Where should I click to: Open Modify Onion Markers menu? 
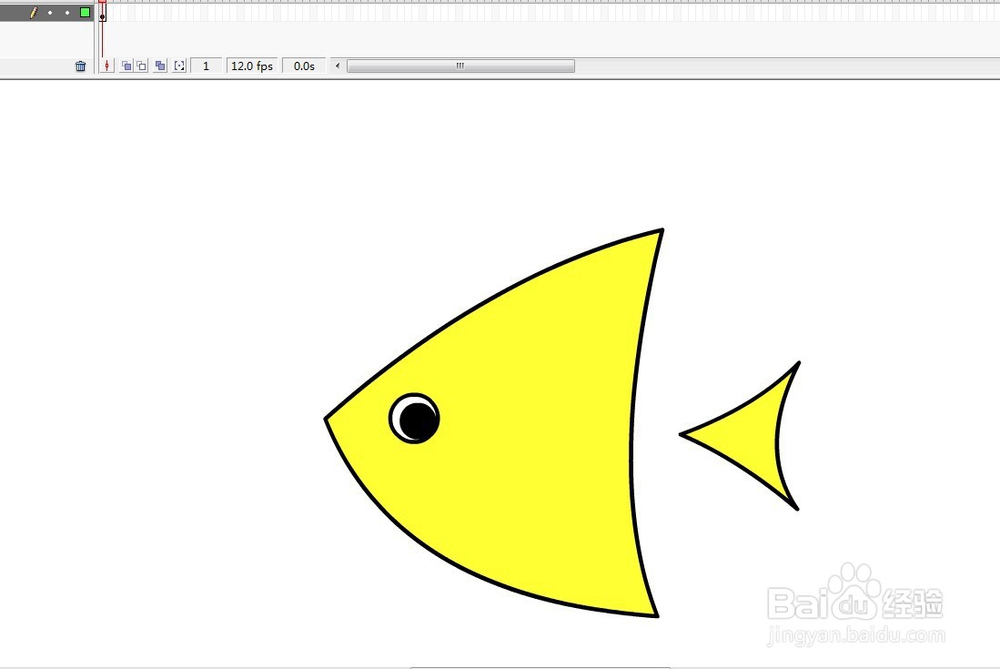180,66
